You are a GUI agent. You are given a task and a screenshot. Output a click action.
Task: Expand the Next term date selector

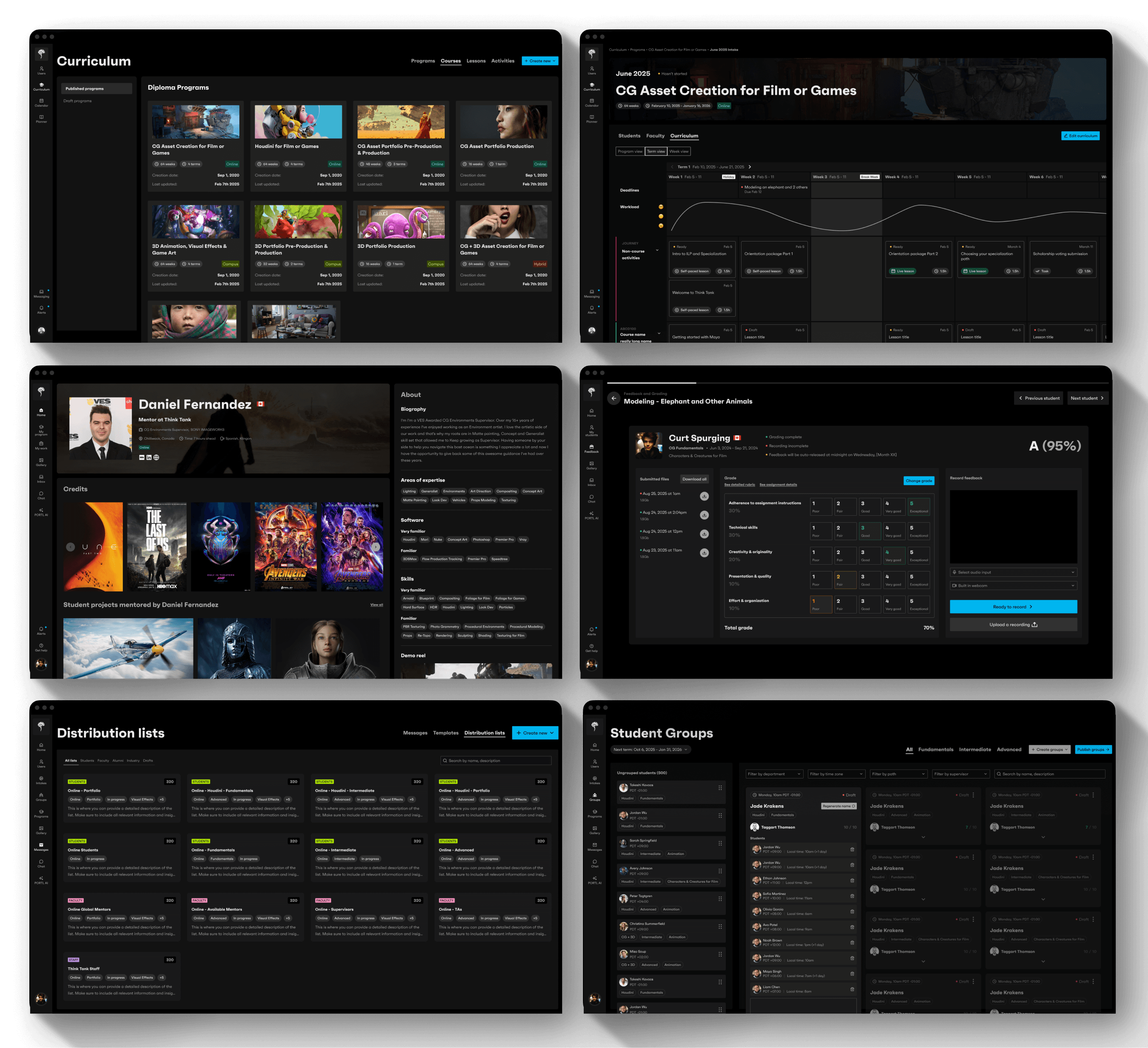click(x=650, y=749)
